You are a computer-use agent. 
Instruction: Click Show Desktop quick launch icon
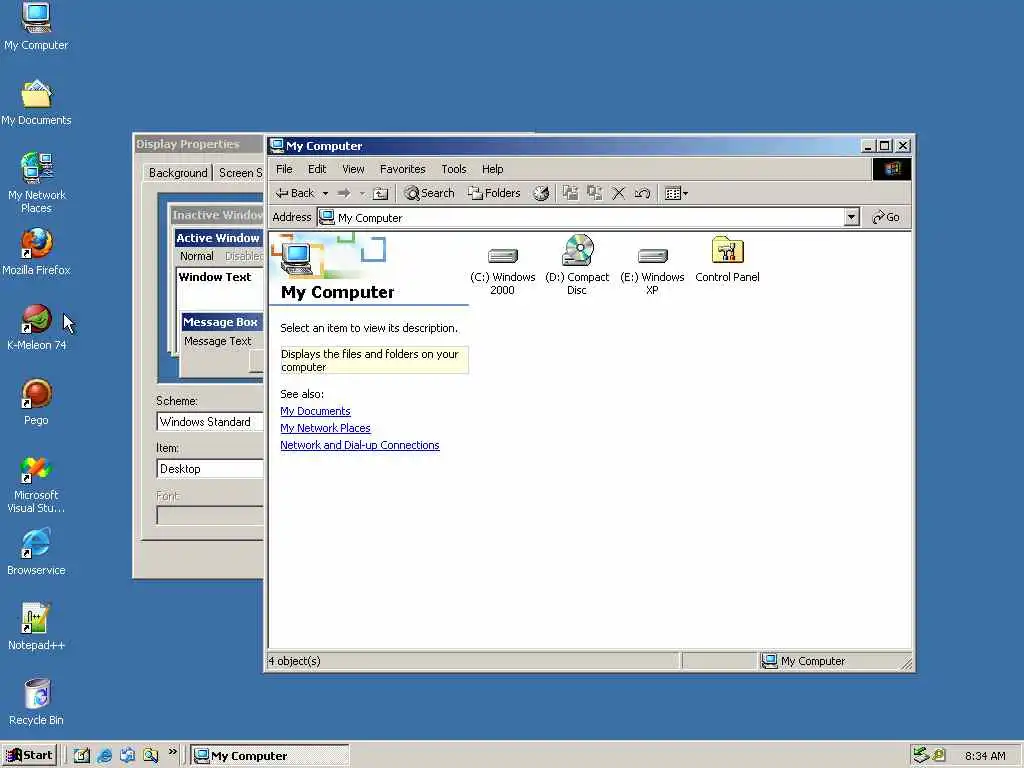click(x=82, y=756)
